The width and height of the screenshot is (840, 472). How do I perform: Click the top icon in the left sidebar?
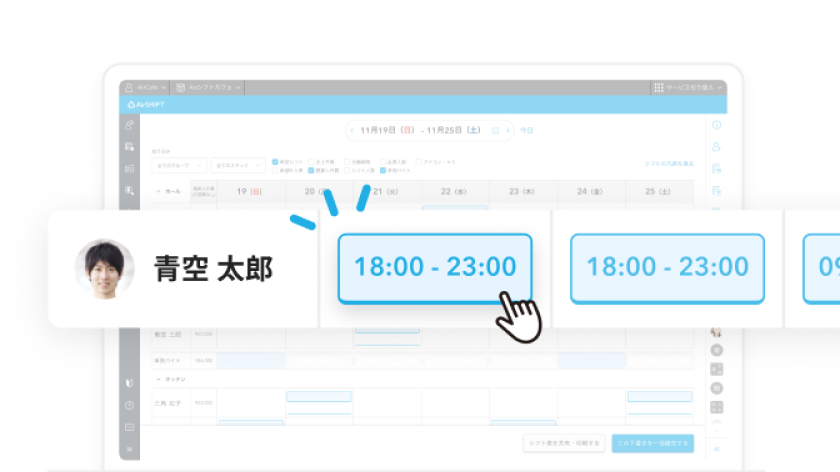click(129, 125)
